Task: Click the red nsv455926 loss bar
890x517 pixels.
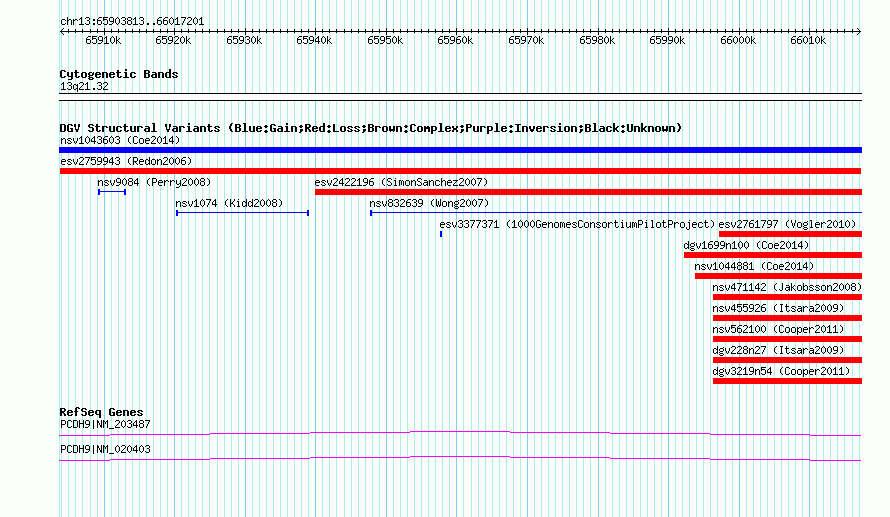Action: click(x=787, y=318)
